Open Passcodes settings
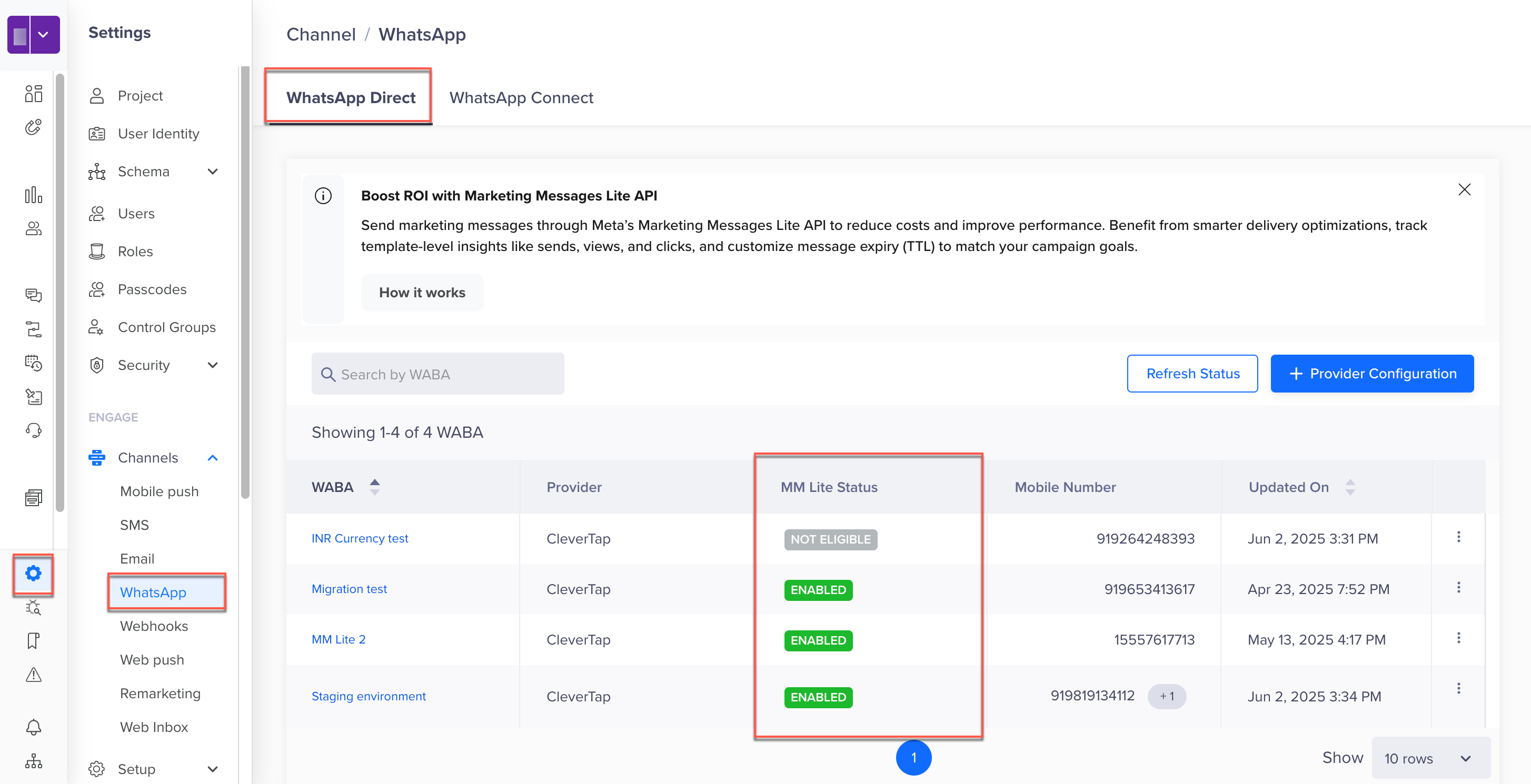 152,289
